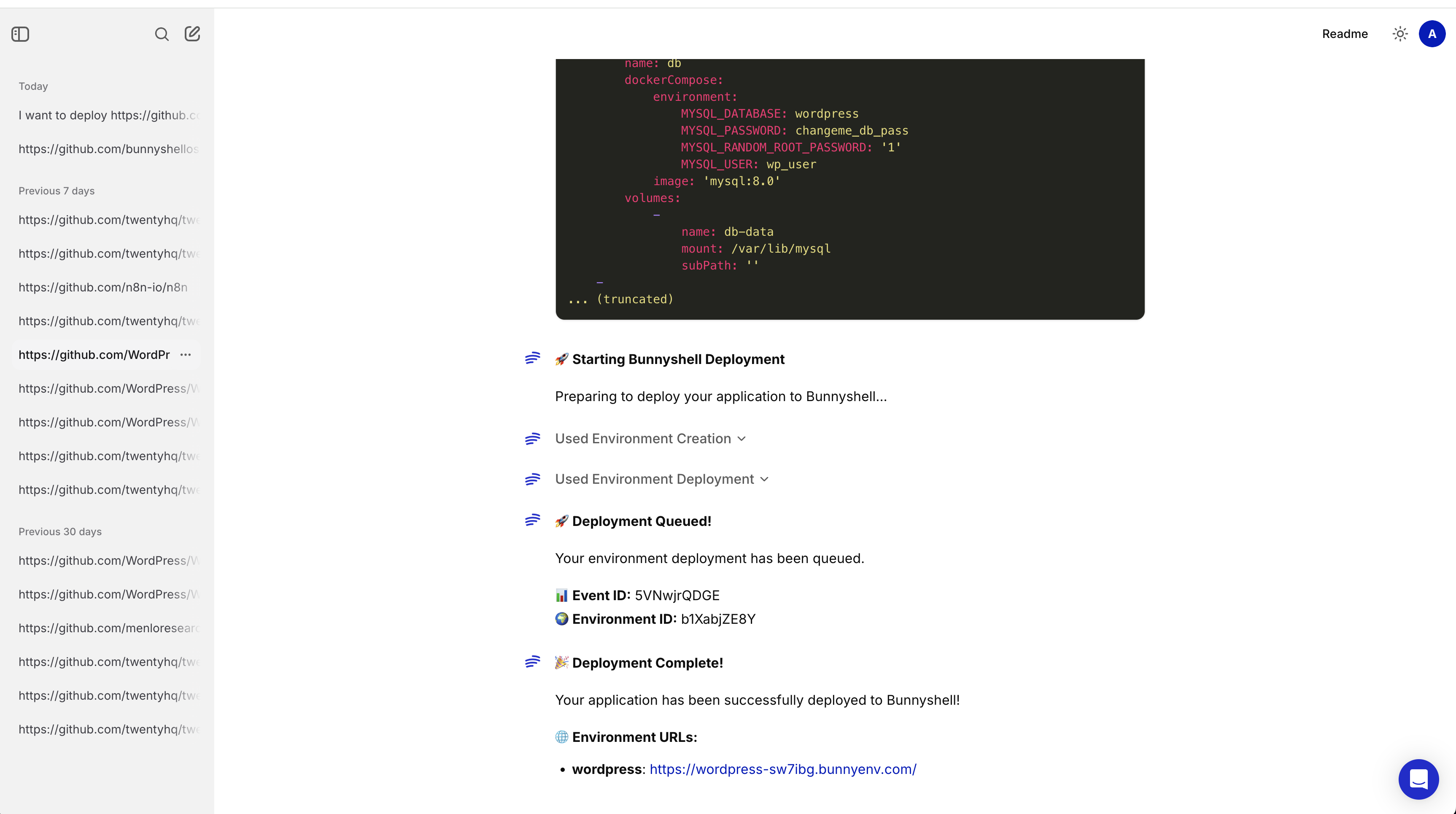Open user avatar menu
Image resolution: width=1456 pixels, height=814 pixels.
(x=1432, y=34)
